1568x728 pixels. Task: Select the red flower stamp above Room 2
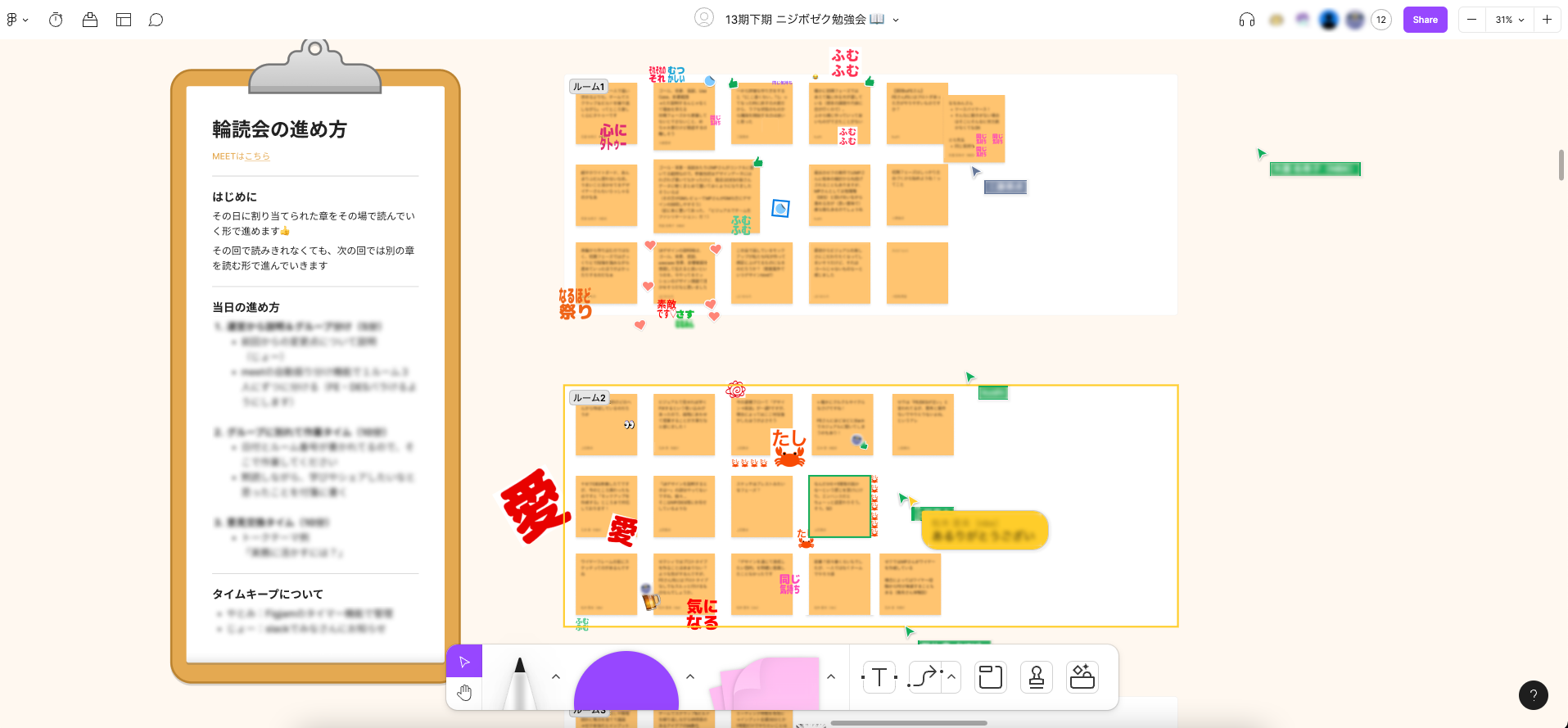tap(736, 390)
